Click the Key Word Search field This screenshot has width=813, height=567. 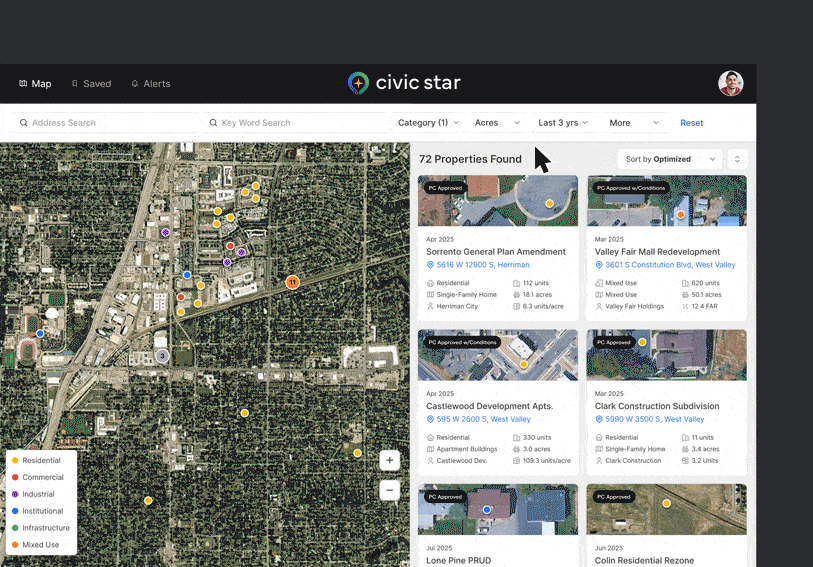coord(295,123)
